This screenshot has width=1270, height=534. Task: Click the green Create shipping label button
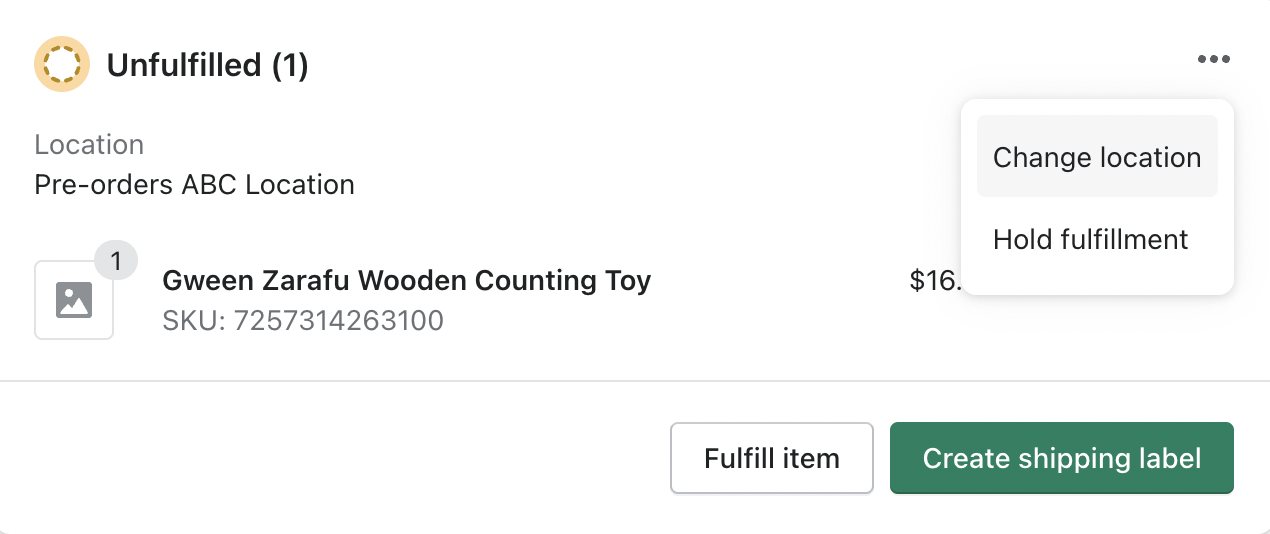(x=1062, y=458)
